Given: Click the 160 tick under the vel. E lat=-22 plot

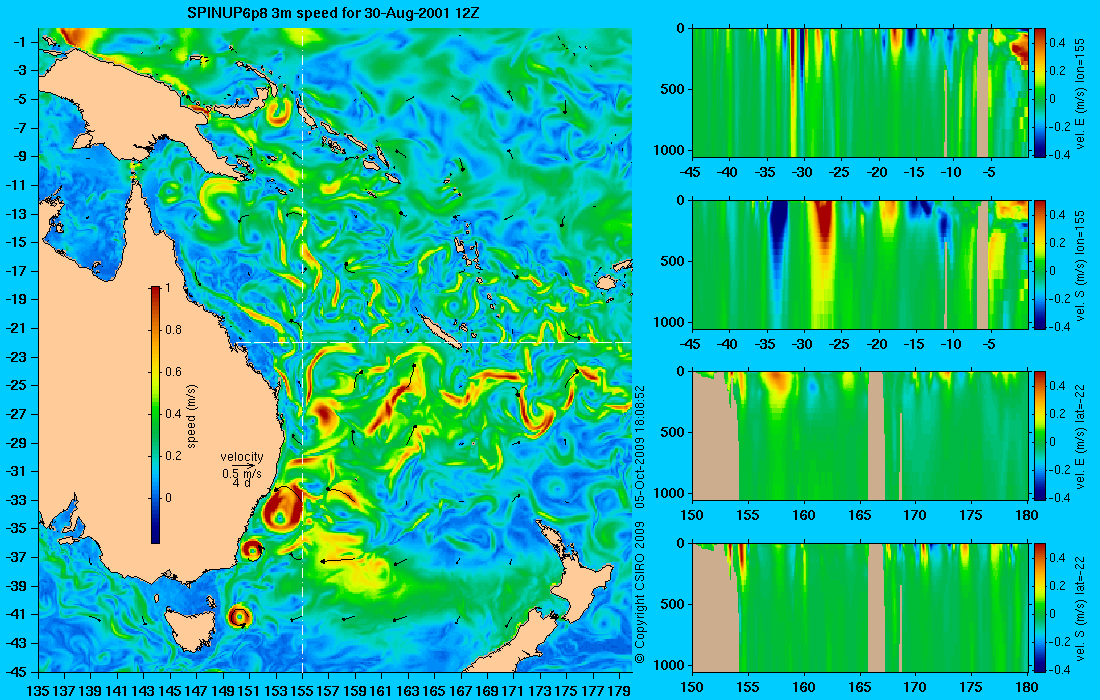Looking at the screenshot, I should (x=804, y=516).
